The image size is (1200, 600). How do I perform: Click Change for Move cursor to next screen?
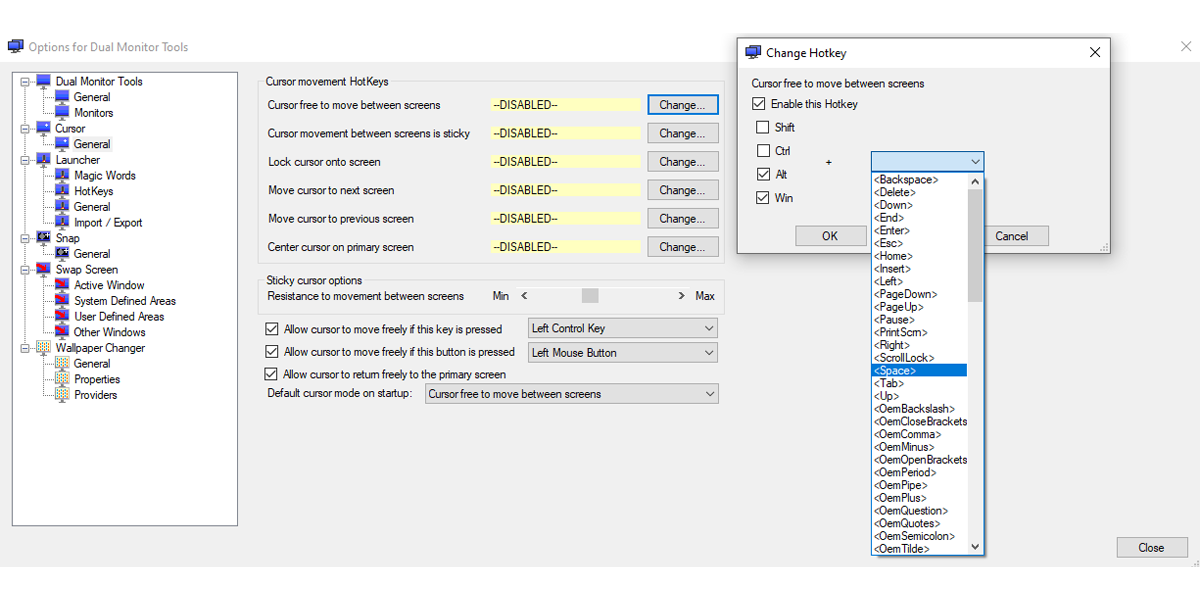click(x=683, y=190)
